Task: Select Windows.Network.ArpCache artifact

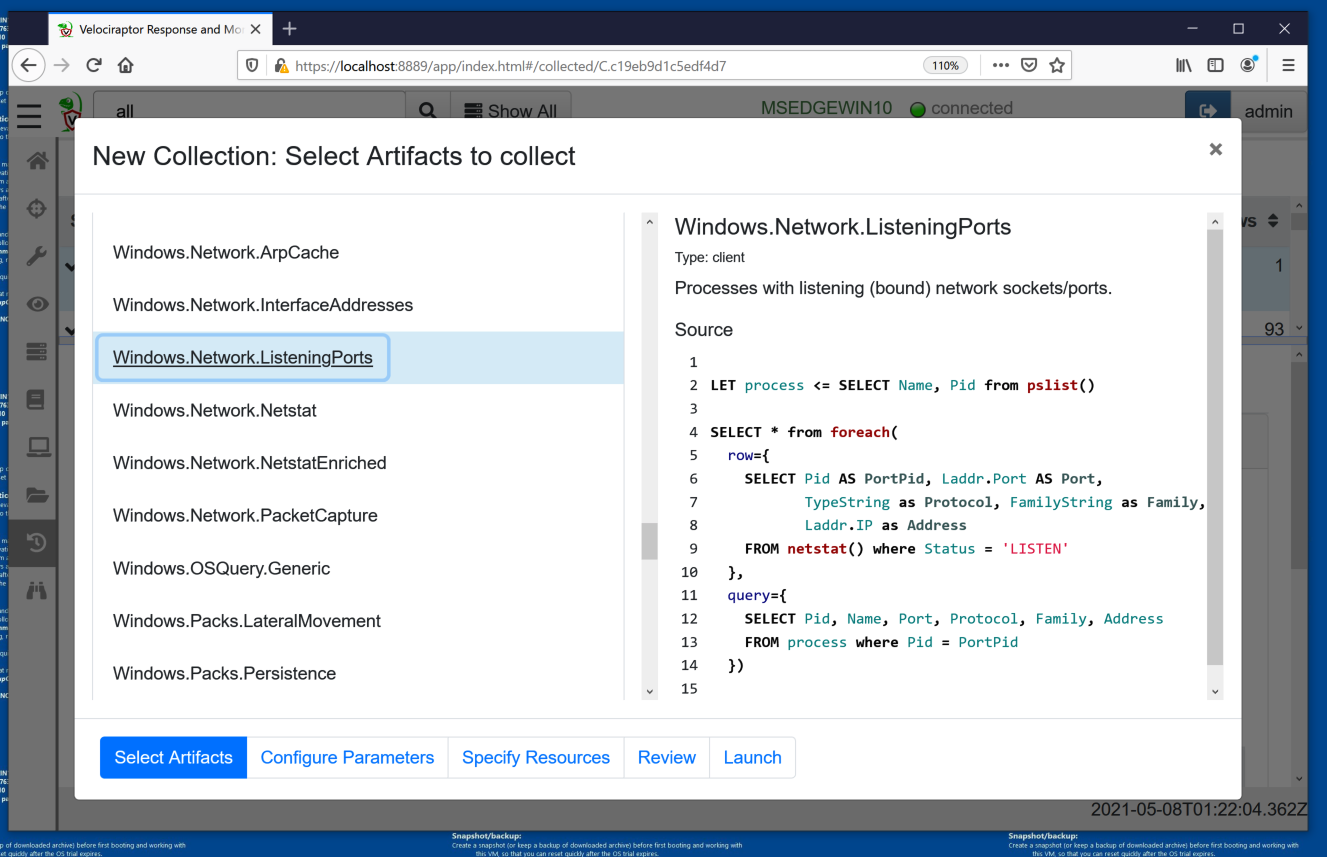Action: (226, 253)
